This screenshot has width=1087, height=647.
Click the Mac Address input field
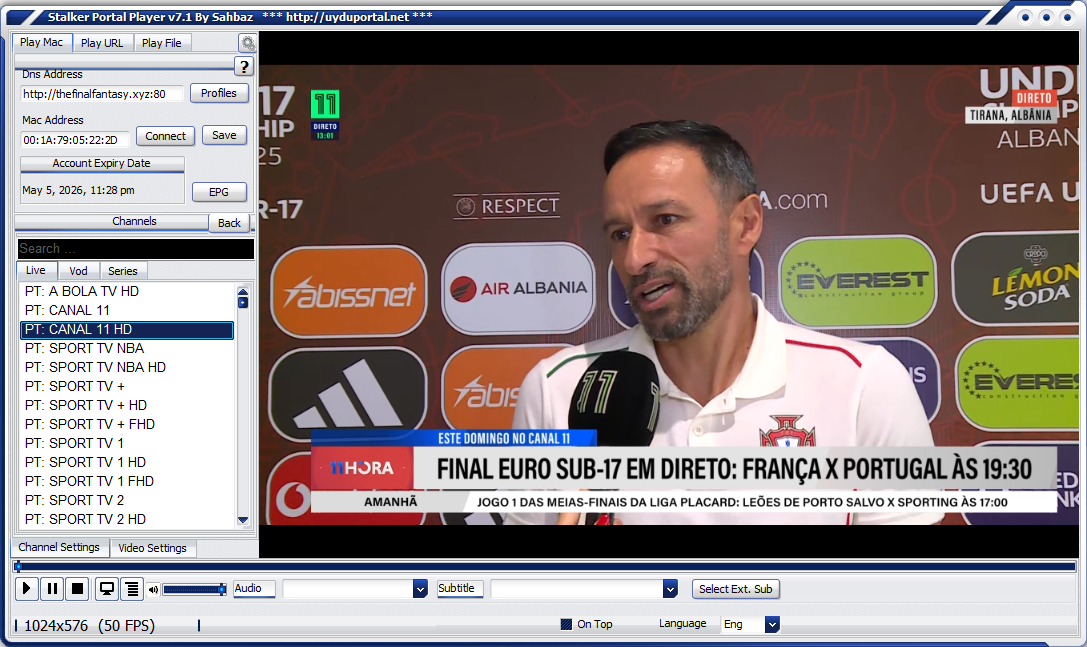pos(75,140)
